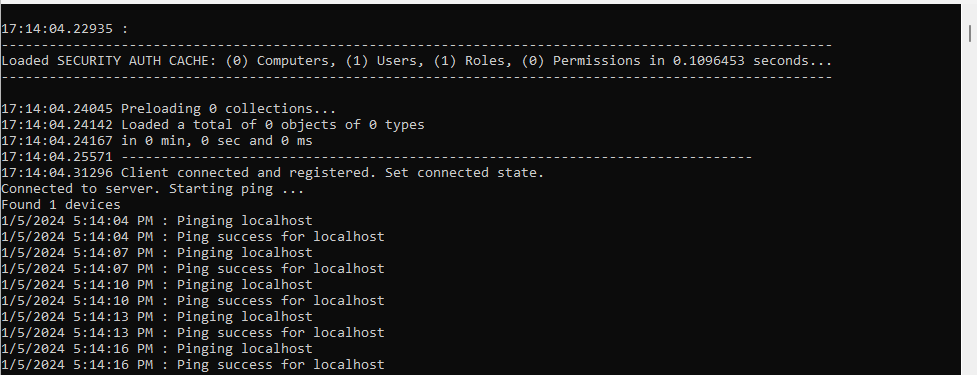The image size is (977, 375).
Task: Click the Loaded a total of 0 objects line
Action: coord(212,125)
